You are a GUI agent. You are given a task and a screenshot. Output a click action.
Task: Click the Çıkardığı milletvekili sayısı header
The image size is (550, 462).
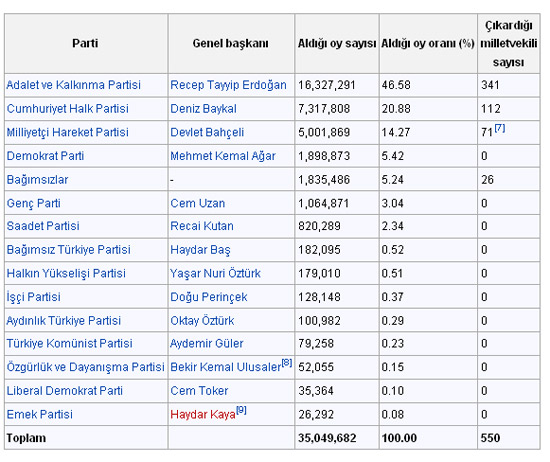[509, 43]
